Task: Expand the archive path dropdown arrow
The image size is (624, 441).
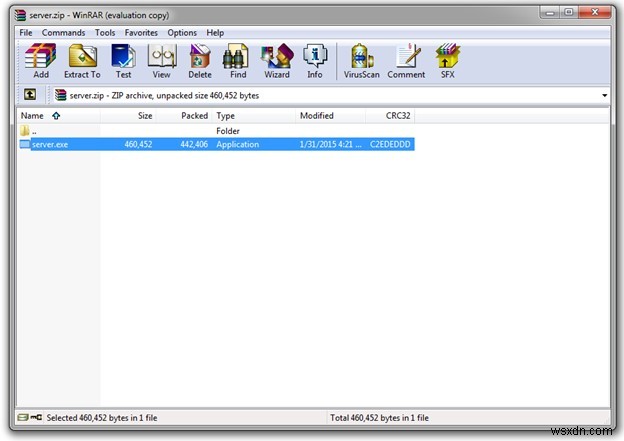Action: 604,96
